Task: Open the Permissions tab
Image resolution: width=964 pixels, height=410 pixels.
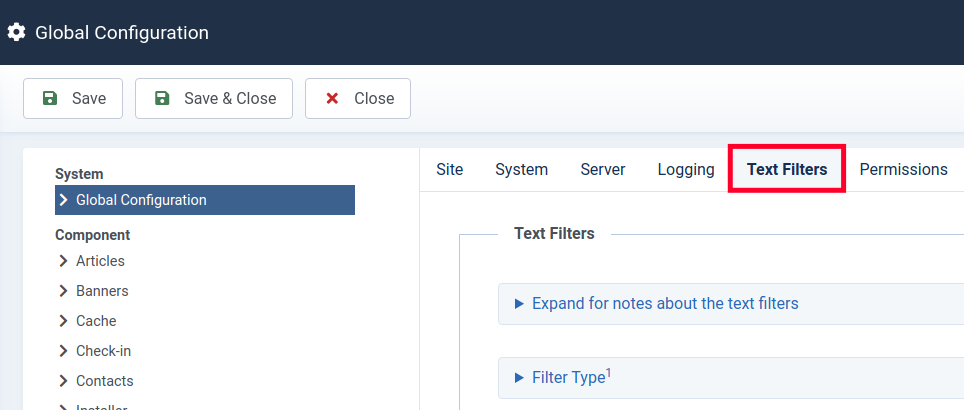Action: coord(903,169)
